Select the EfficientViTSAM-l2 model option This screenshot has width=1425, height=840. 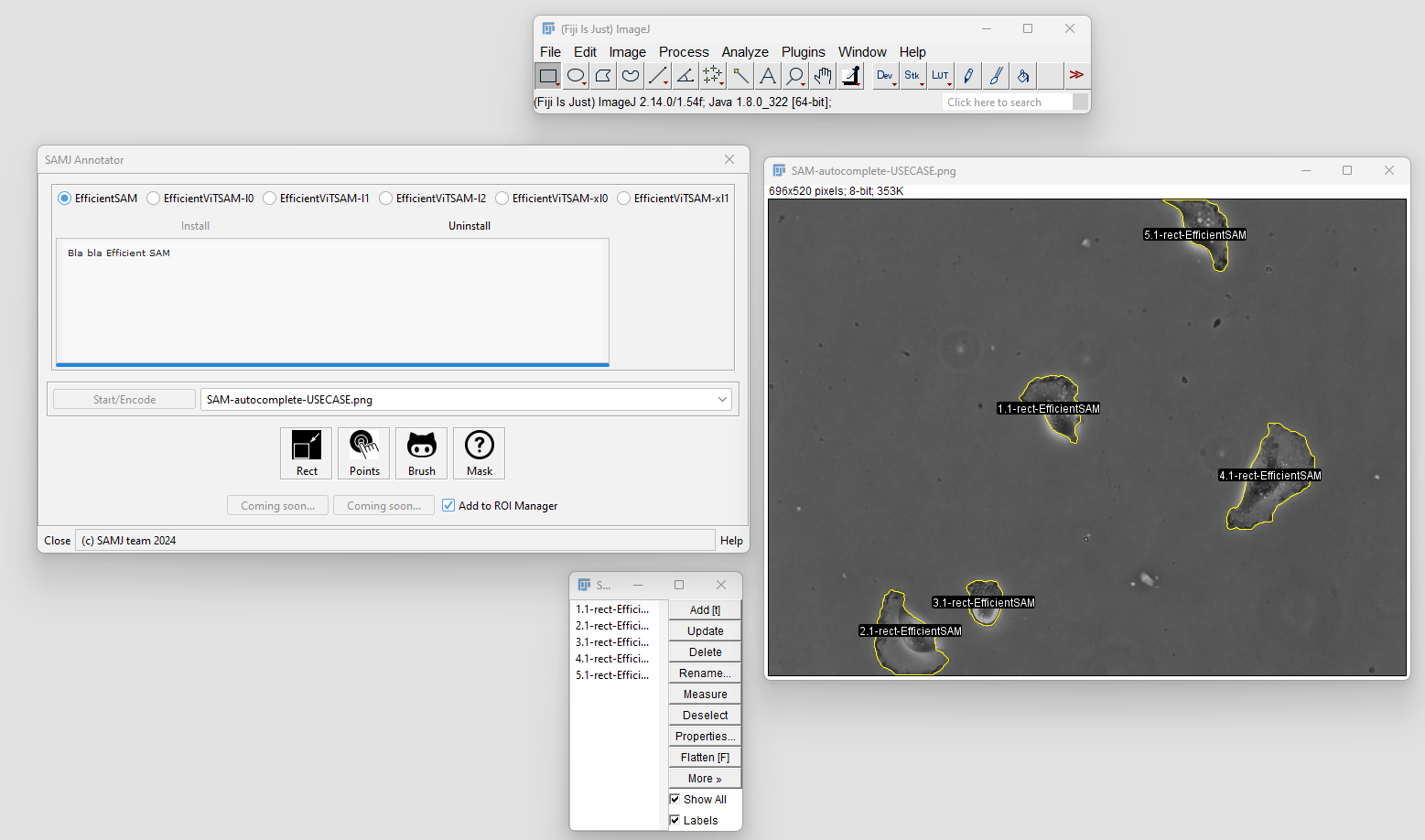coord(433,198)
